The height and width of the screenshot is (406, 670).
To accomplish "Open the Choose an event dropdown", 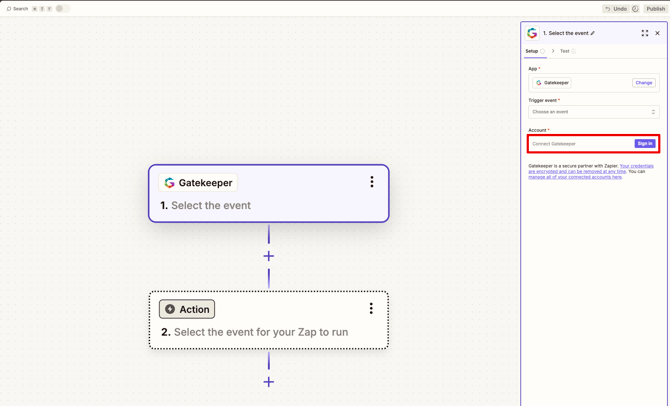I will [x=594, y=112].
